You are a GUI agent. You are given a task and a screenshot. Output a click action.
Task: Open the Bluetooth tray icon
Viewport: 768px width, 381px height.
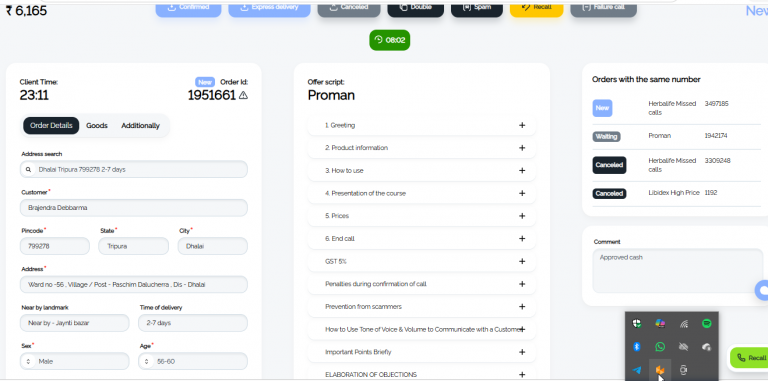(x=637, y=347)
